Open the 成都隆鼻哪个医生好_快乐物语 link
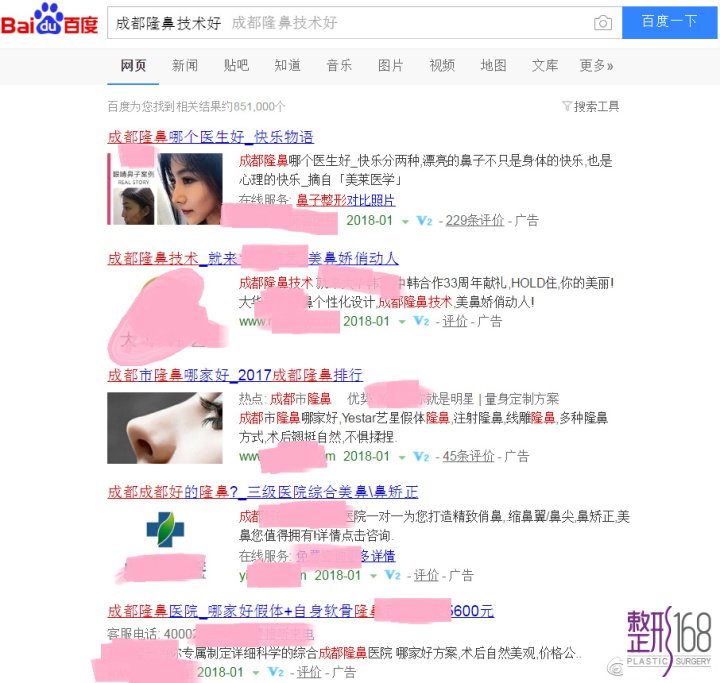Viewport: 720px width, 683px height. (210, 137)
